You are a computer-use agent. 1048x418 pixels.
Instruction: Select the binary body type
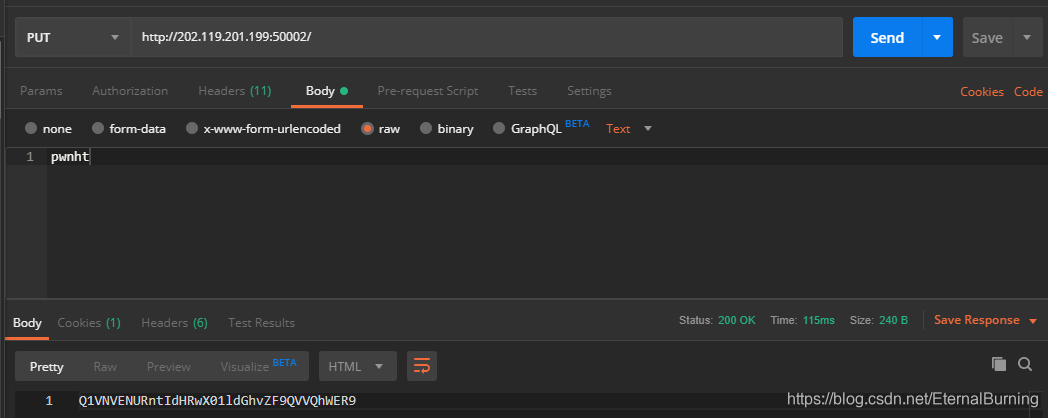pyautogui.click(x=446, y=128)
